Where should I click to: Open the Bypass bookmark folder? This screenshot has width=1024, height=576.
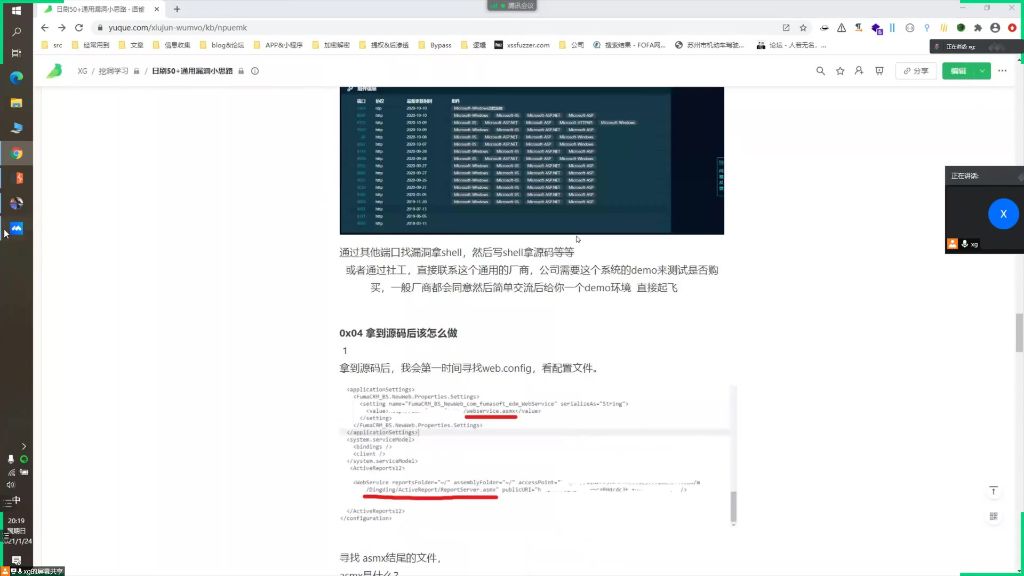pyautogui.click(x=434, y=45)
